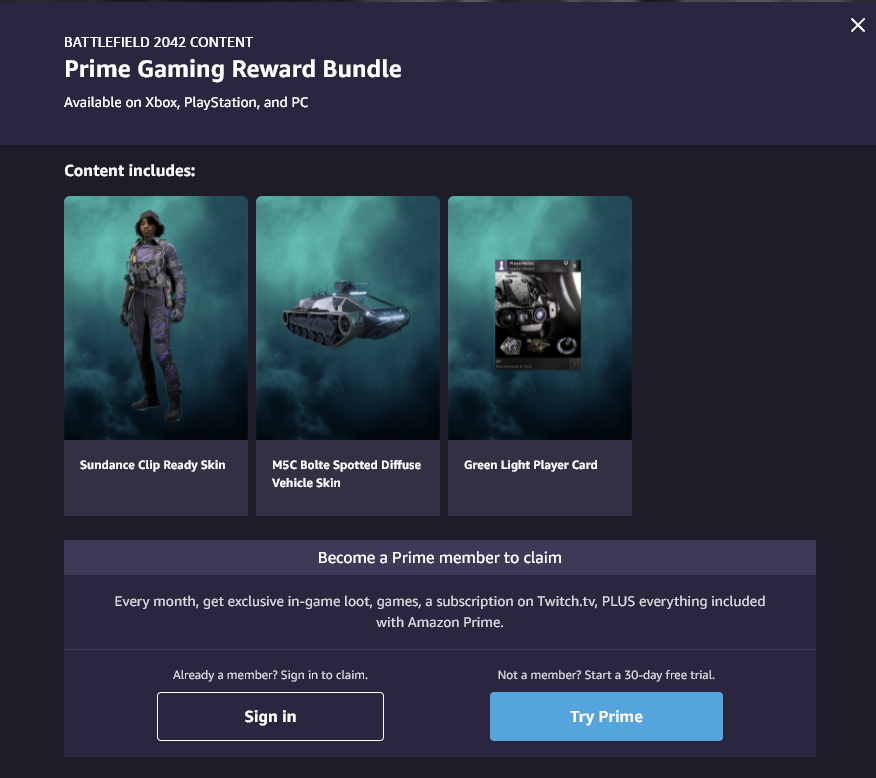
Task: Click the Green Light Player Card caption
Action: [531, 465]
